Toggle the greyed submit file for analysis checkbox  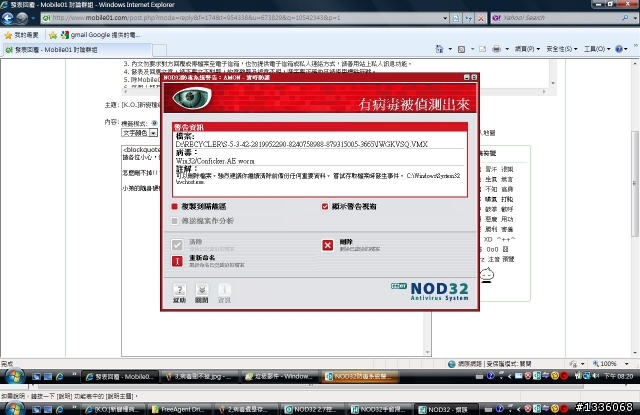(174, 221)
